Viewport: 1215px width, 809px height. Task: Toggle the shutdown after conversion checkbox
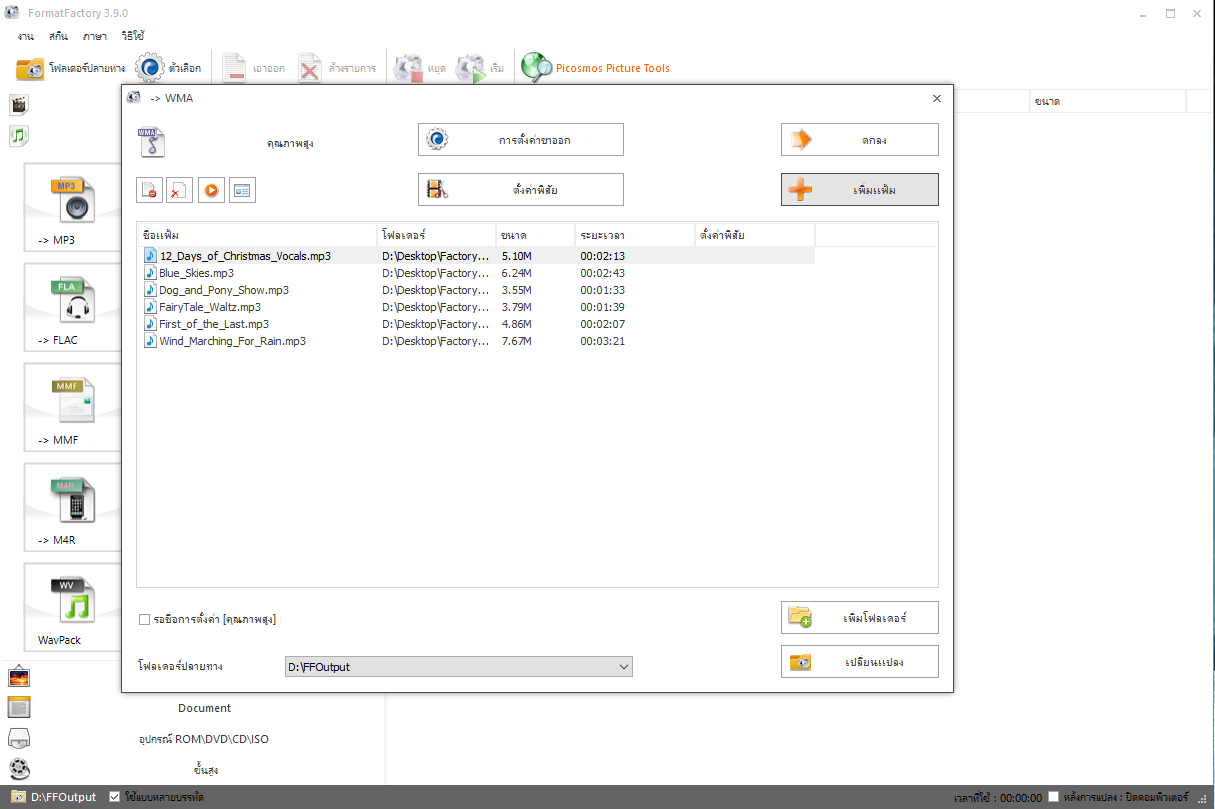1053,797
